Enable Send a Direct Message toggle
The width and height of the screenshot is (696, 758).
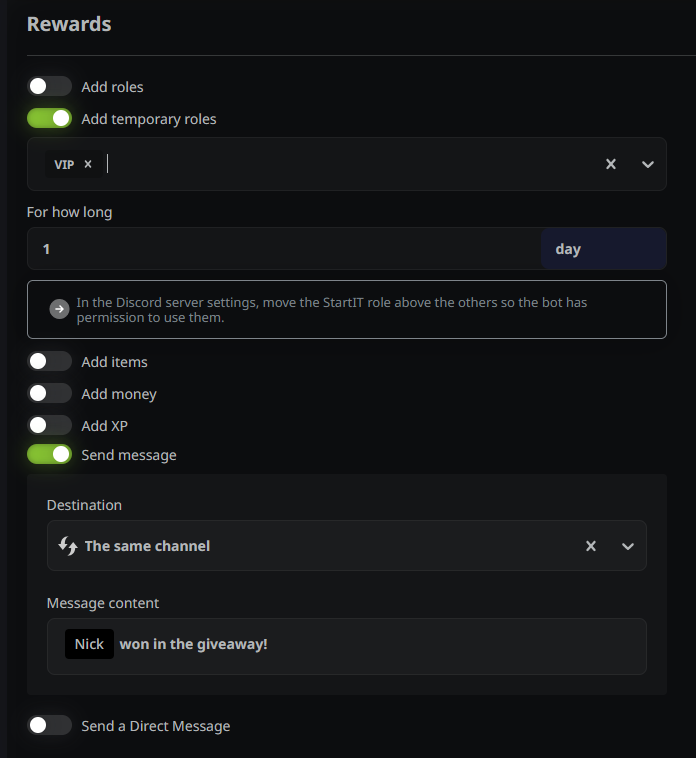pyautogui.click(x=50, y=726)
